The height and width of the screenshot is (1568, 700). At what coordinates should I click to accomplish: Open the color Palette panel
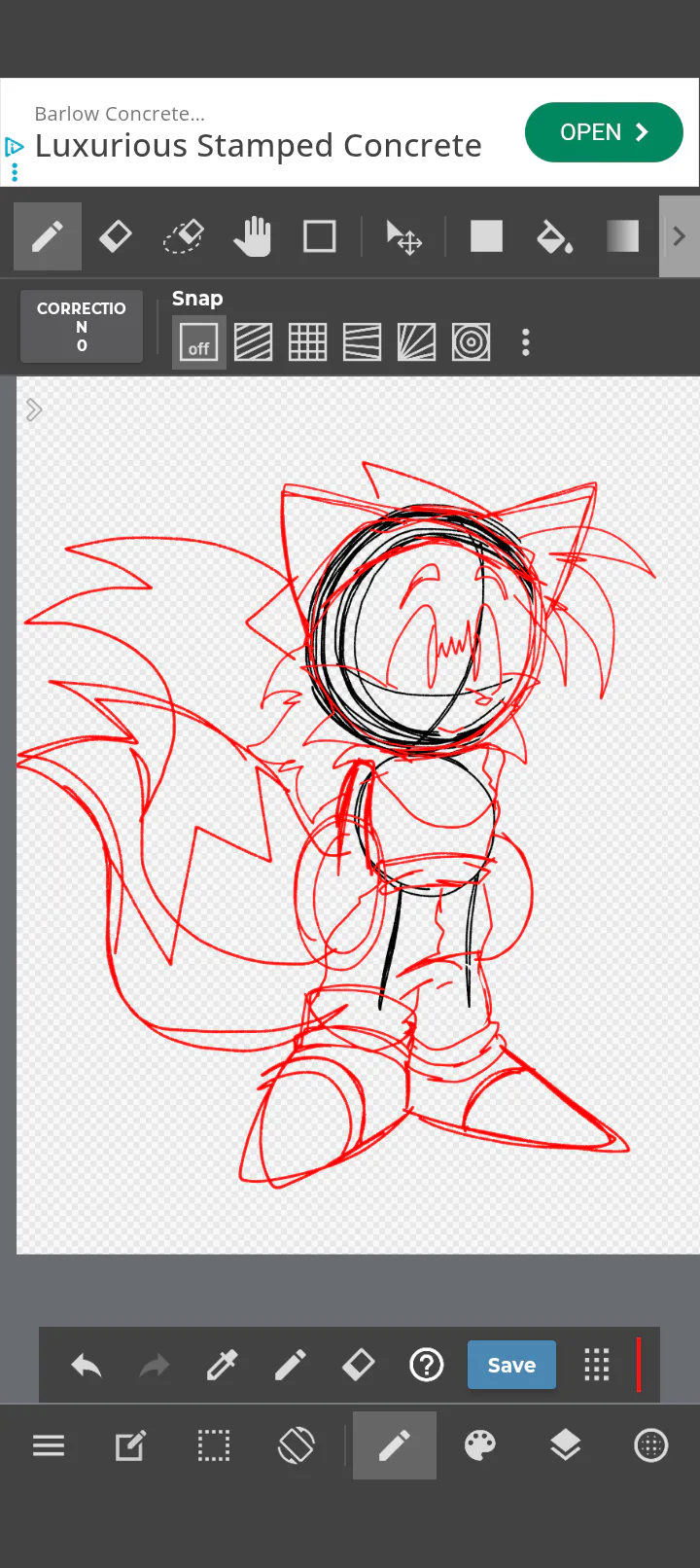480,1445
